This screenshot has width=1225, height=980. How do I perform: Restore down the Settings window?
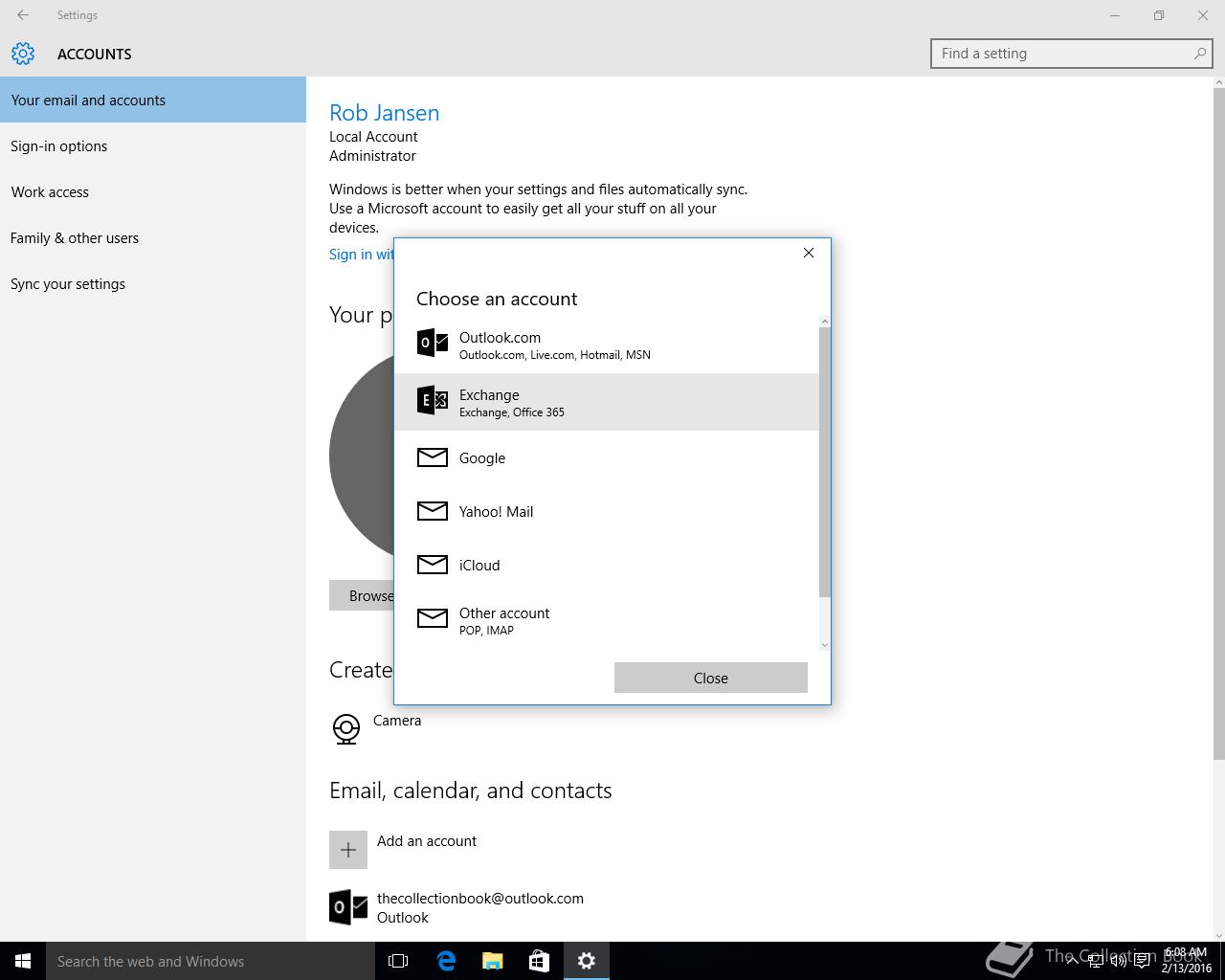point(1159,15)
